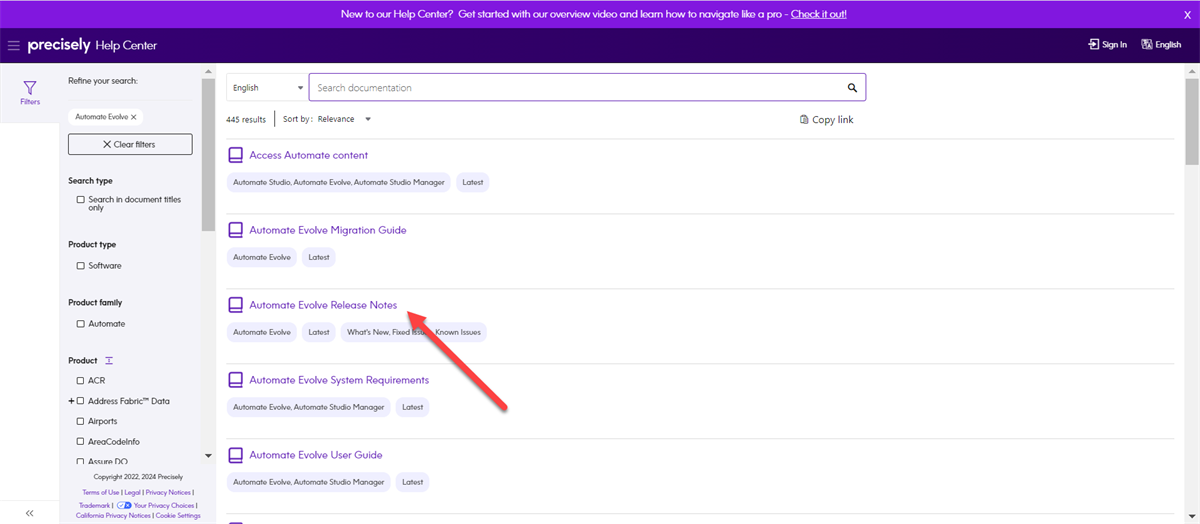Open the Filters funnel icon

(x=30, y=88)
